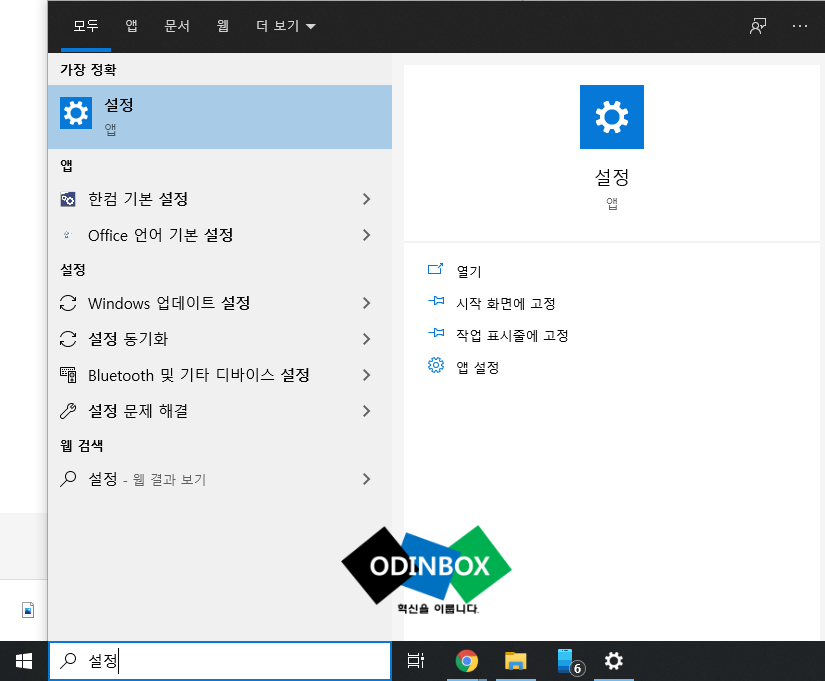Image resolution: width=825 pixels, height=681 pixels.
Task: Click the feedback person icon
Action: [758, 26]
